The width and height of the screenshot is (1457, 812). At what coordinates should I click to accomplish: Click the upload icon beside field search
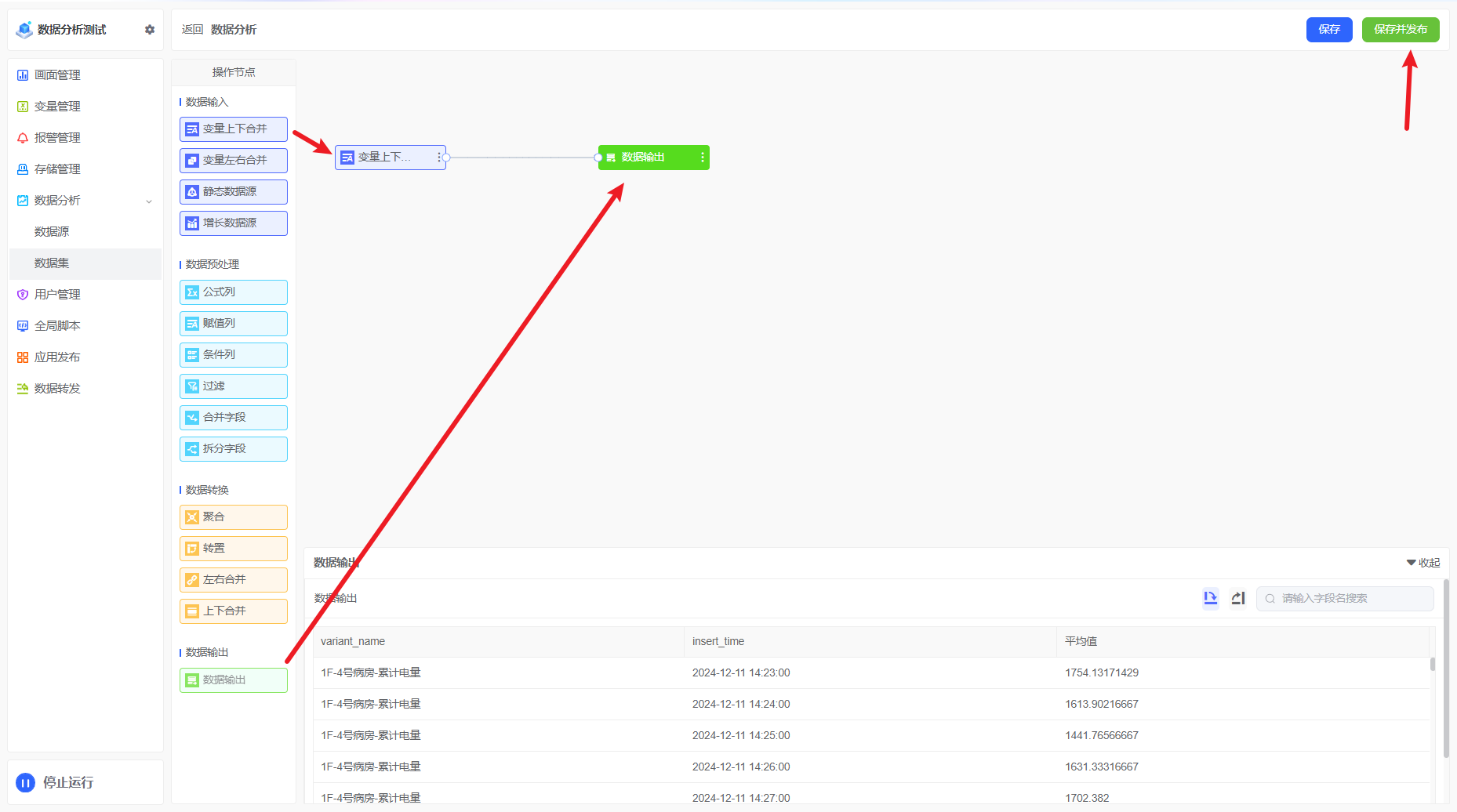(x=1238, y=598)
